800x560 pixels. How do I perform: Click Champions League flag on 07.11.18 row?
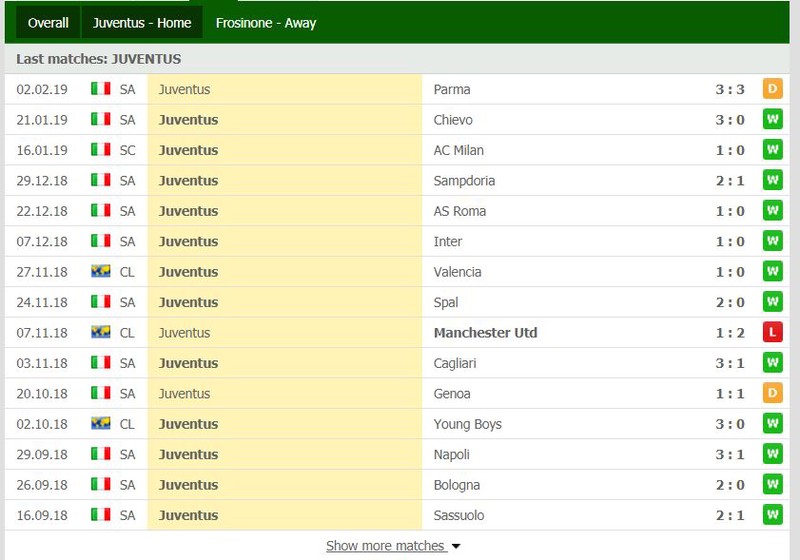(x=101, y=332)
